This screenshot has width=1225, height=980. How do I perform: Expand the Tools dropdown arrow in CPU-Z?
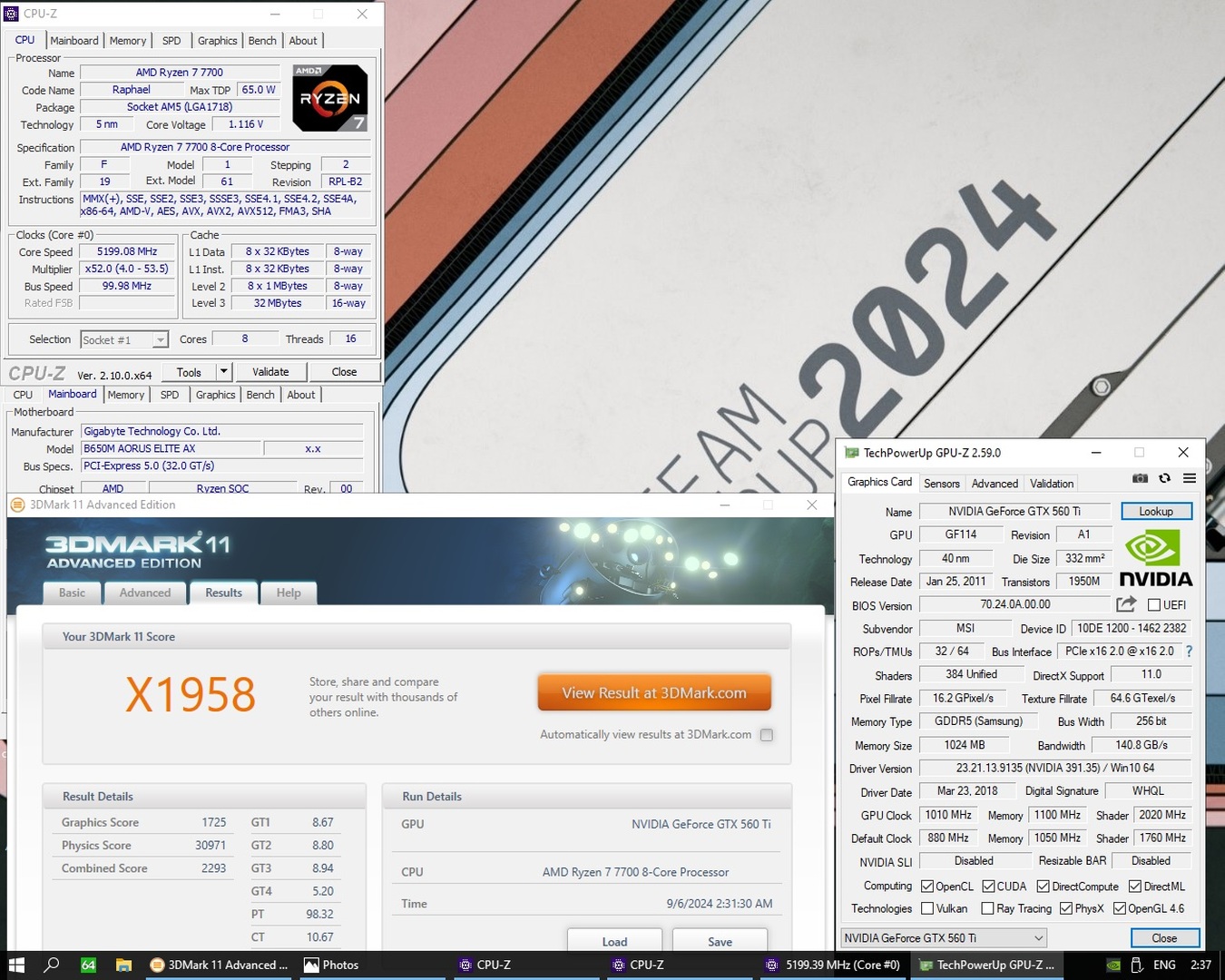[x=224, y=372]
